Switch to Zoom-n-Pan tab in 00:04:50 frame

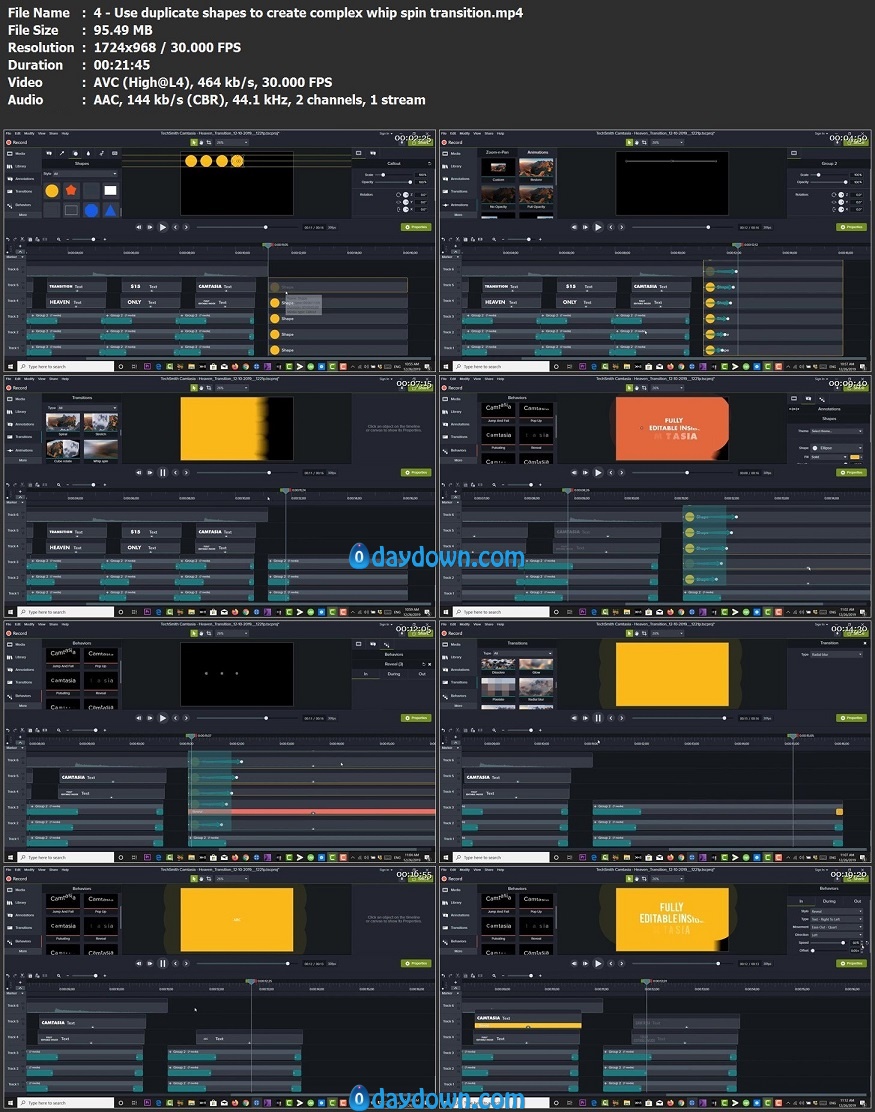[x=497, y=152]
